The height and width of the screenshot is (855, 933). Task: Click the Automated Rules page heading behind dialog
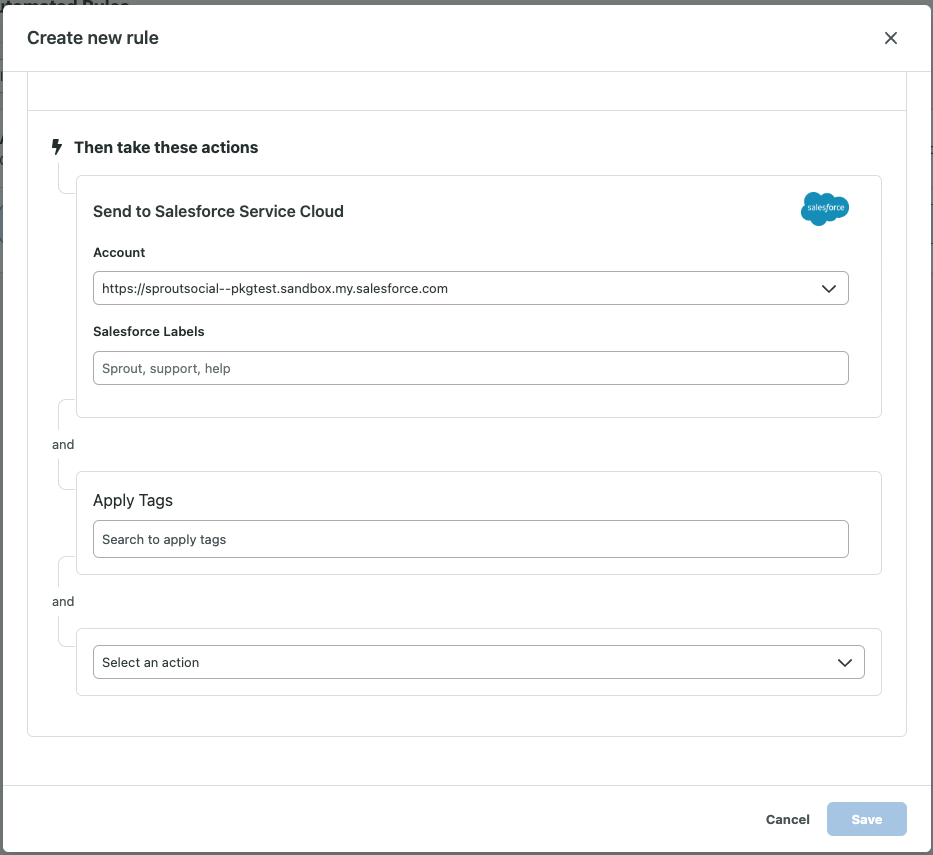pos(64,6)
